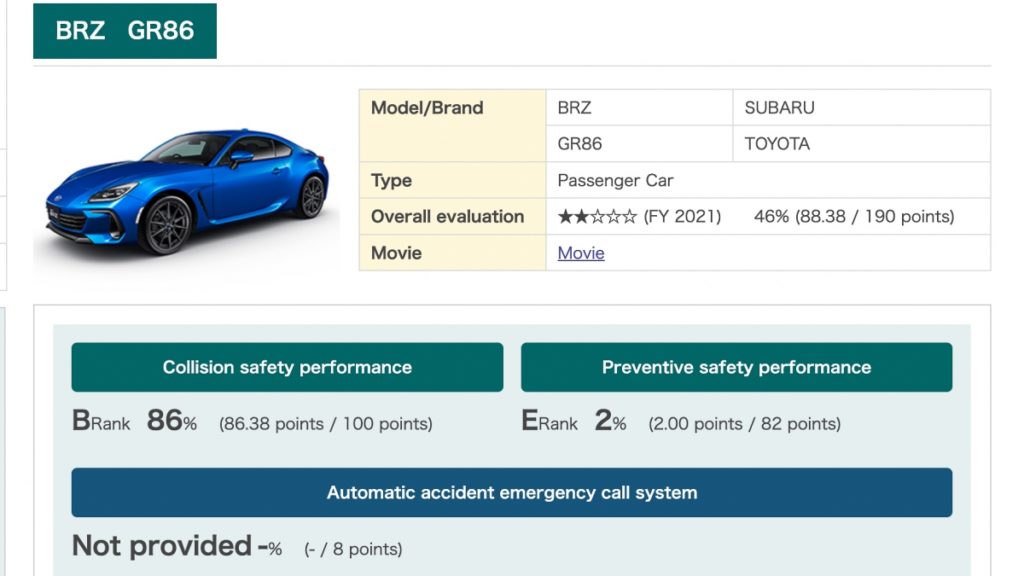Click the Model/Brand row header
The width and height of the screenshot is (1024, 576).
click(x=427, y=108)
